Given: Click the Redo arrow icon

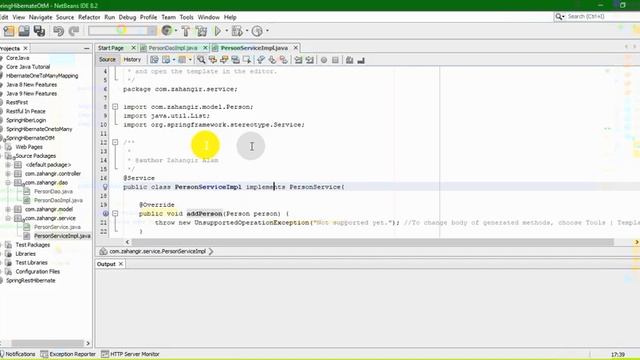Looking at the screenshot, I should click(x=73, y=31).
